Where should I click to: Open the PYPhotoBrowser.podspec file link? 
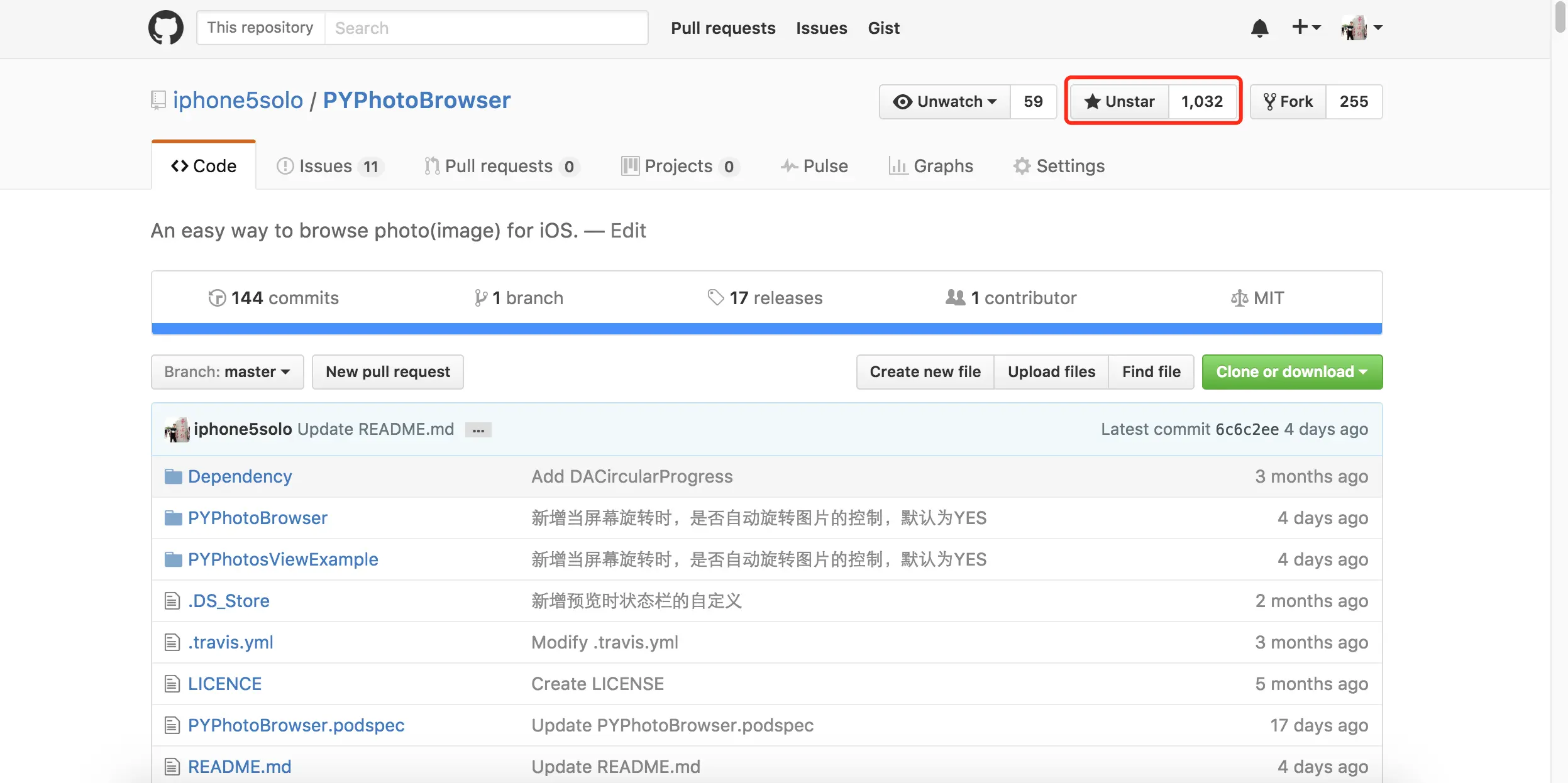pyautogui.click(x=296, y=725)
